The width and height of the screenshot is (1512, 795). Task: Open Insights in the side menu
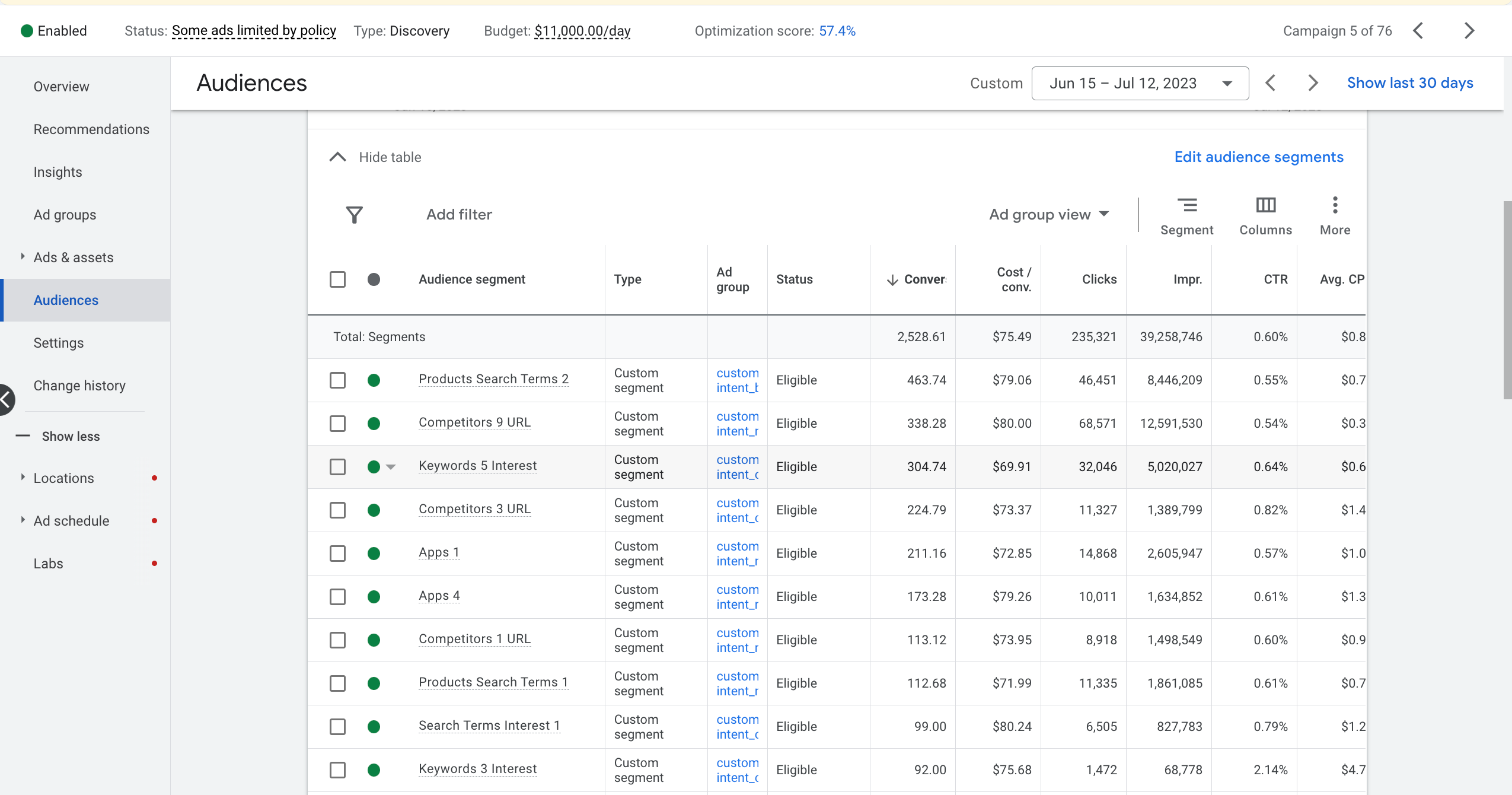pos(58,172)
